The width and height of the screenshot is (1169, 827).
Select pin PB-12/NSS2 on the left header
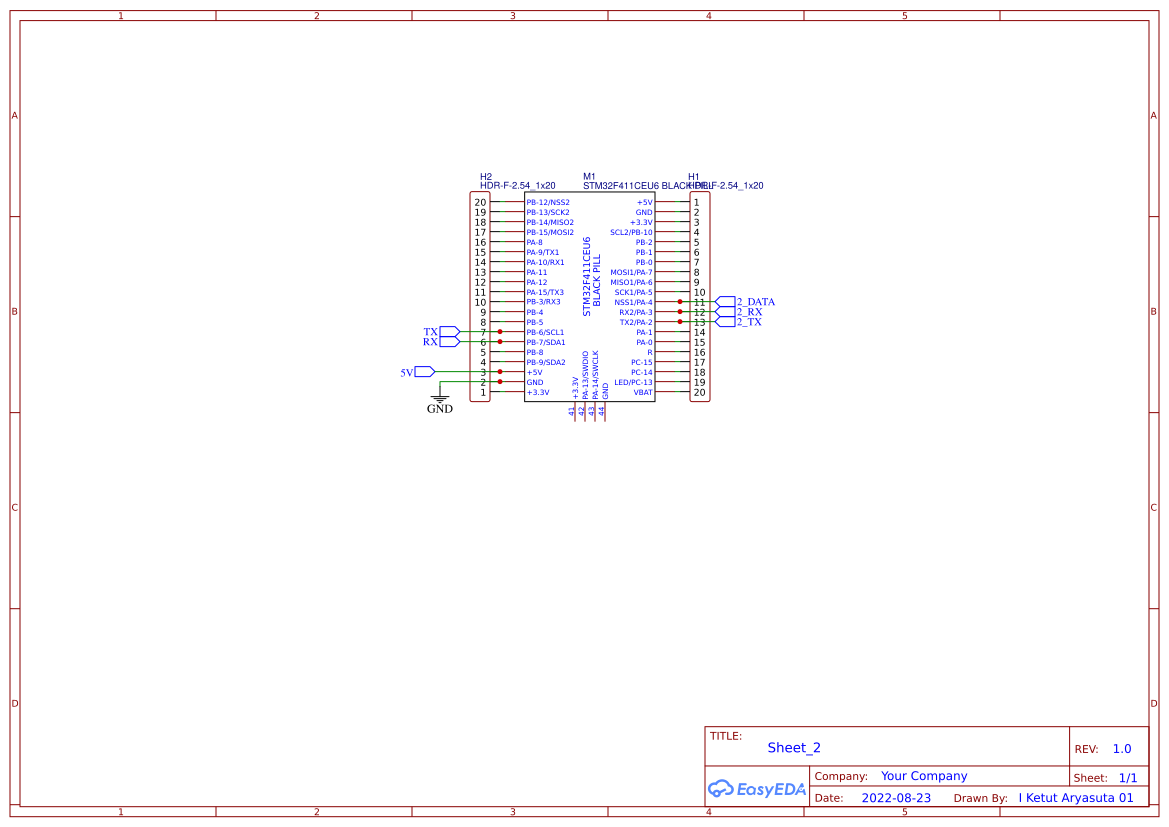547,201
